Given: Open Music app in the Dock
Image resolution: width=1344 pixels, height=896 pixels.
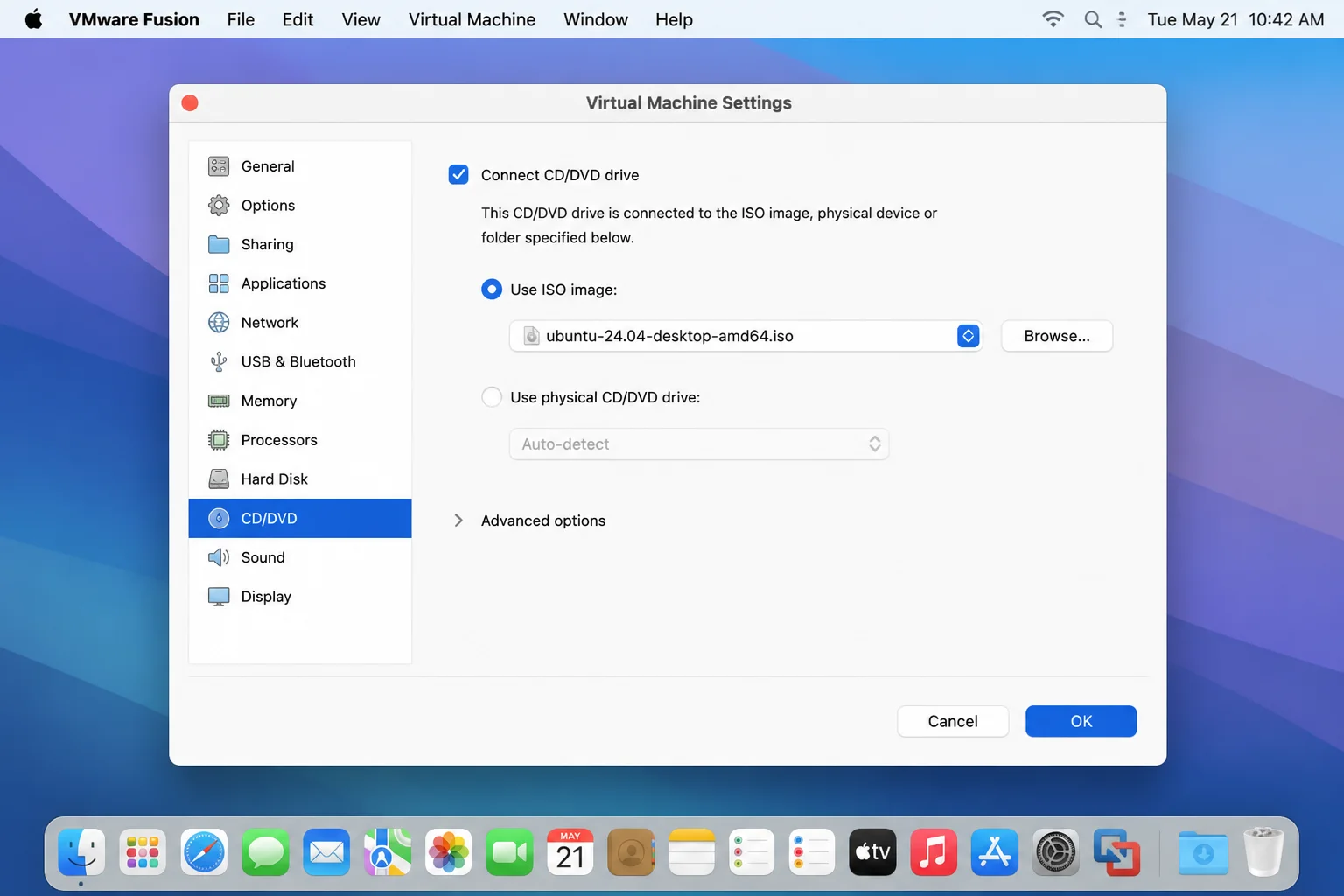Looking at the screenshot, I should 934,852.
